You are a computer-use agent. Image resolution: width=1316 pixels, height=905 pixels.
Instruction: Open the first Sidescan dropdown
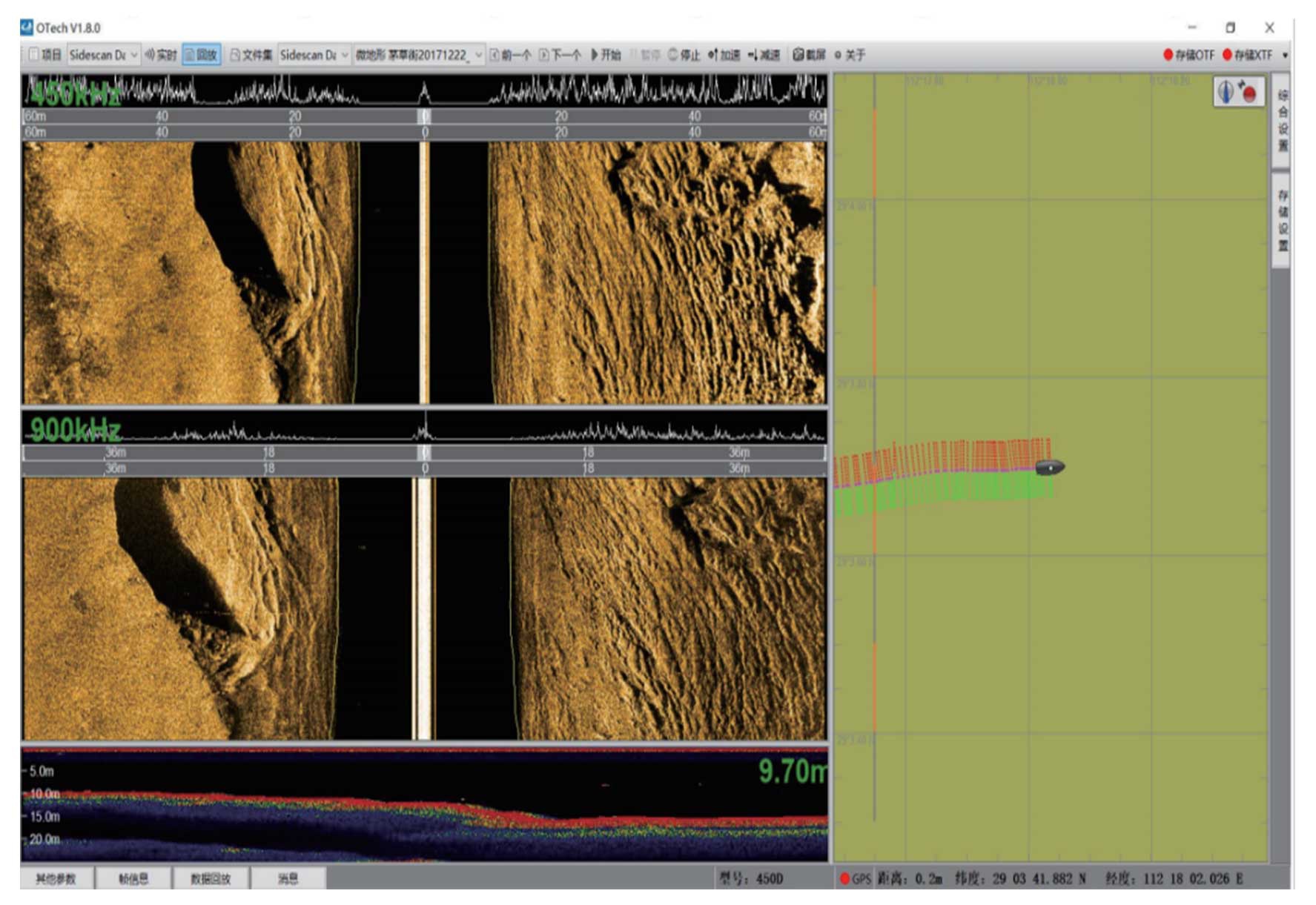(103, 55)
